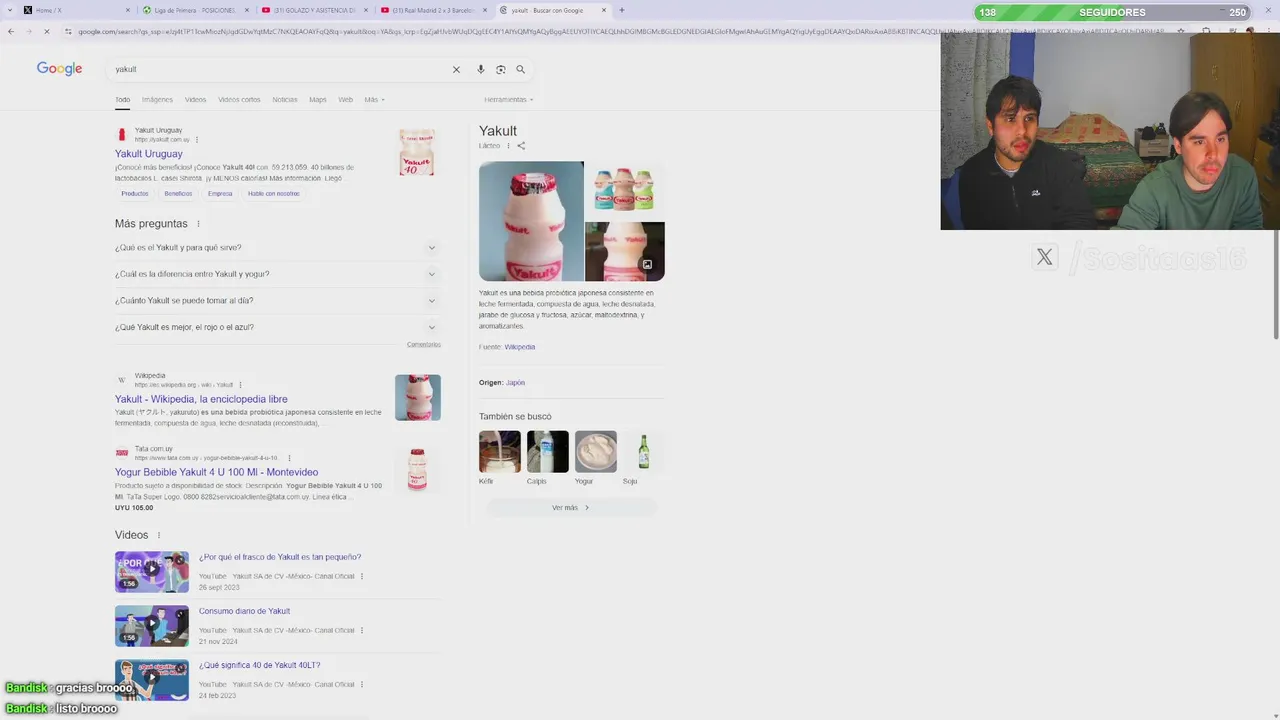Open options for '¿Qué significa 40' video
Image resolution: width=1280 pixels, height=720 pixels.
[362, 684]
